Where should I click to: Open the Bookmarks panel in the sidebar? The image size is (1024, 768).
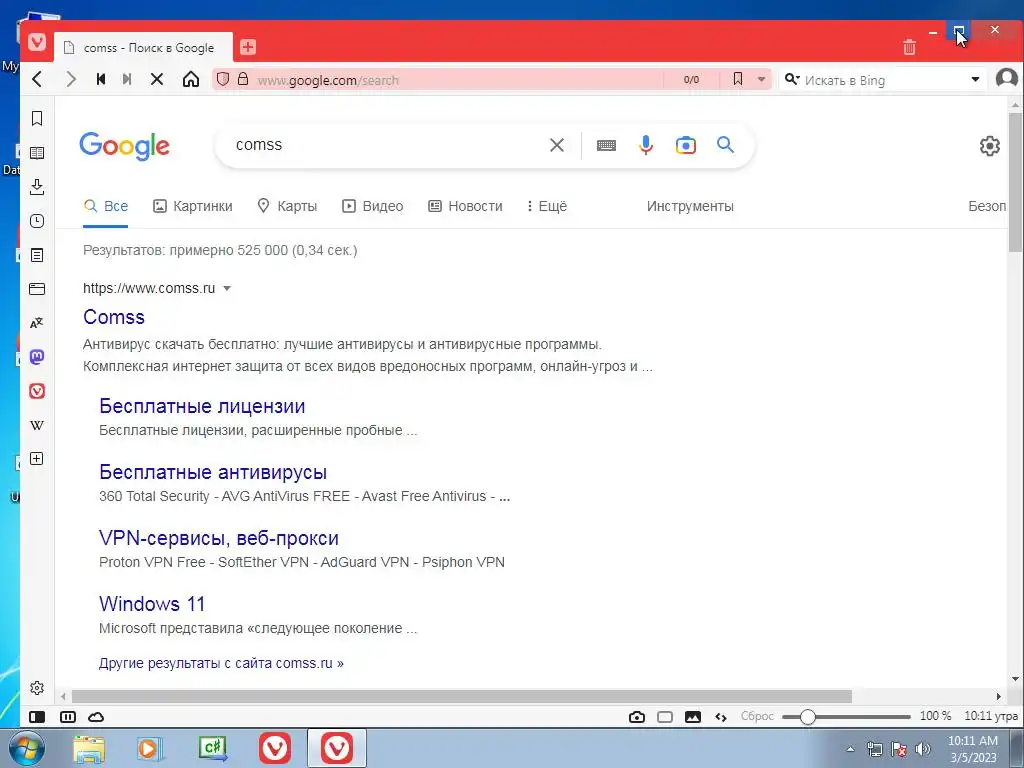tap(37, 118)
